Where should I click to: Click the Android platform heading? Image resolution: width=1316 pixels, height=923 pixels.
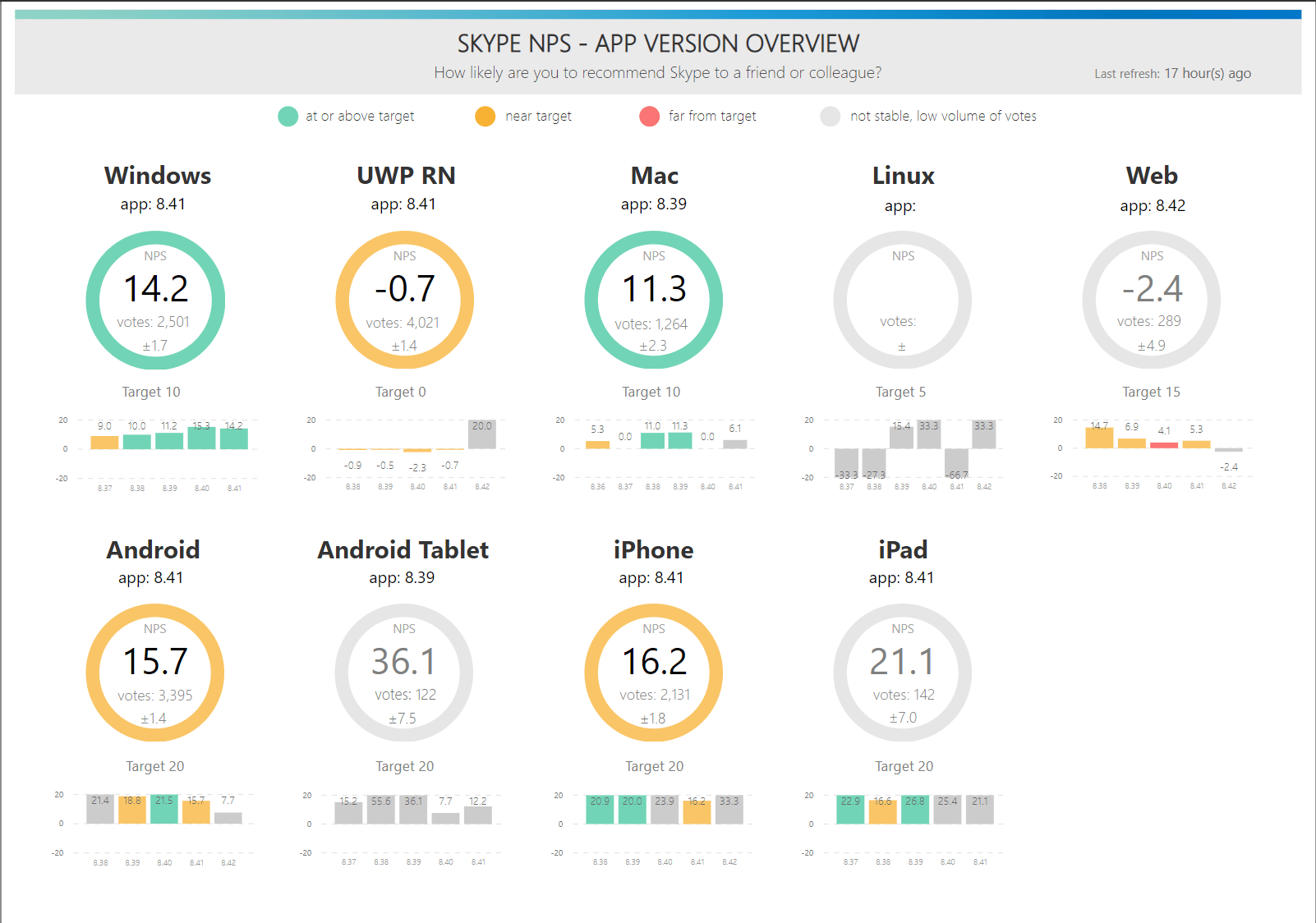click(x=153, y=549)
